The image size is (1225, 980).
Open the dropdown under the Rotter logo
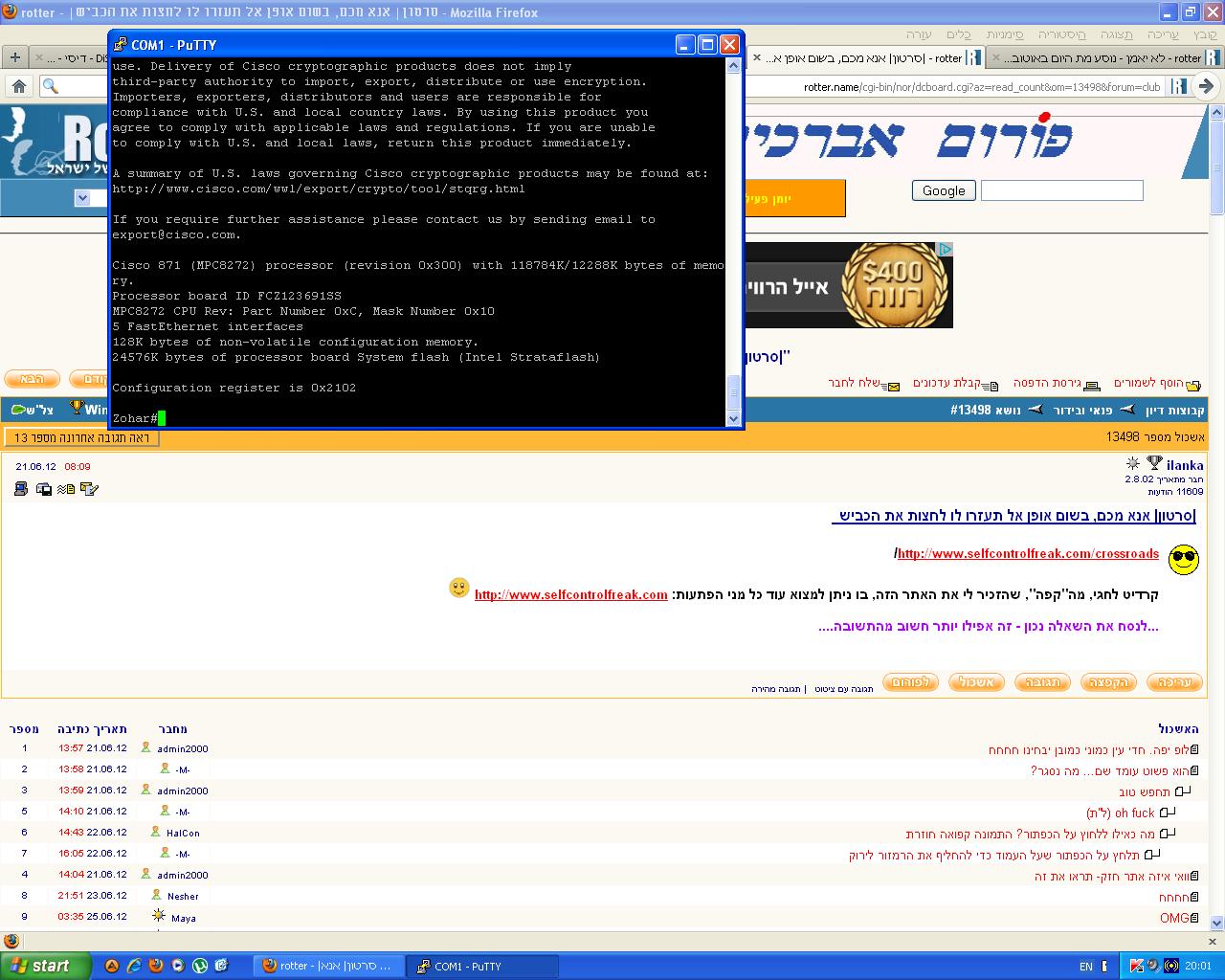82,198
